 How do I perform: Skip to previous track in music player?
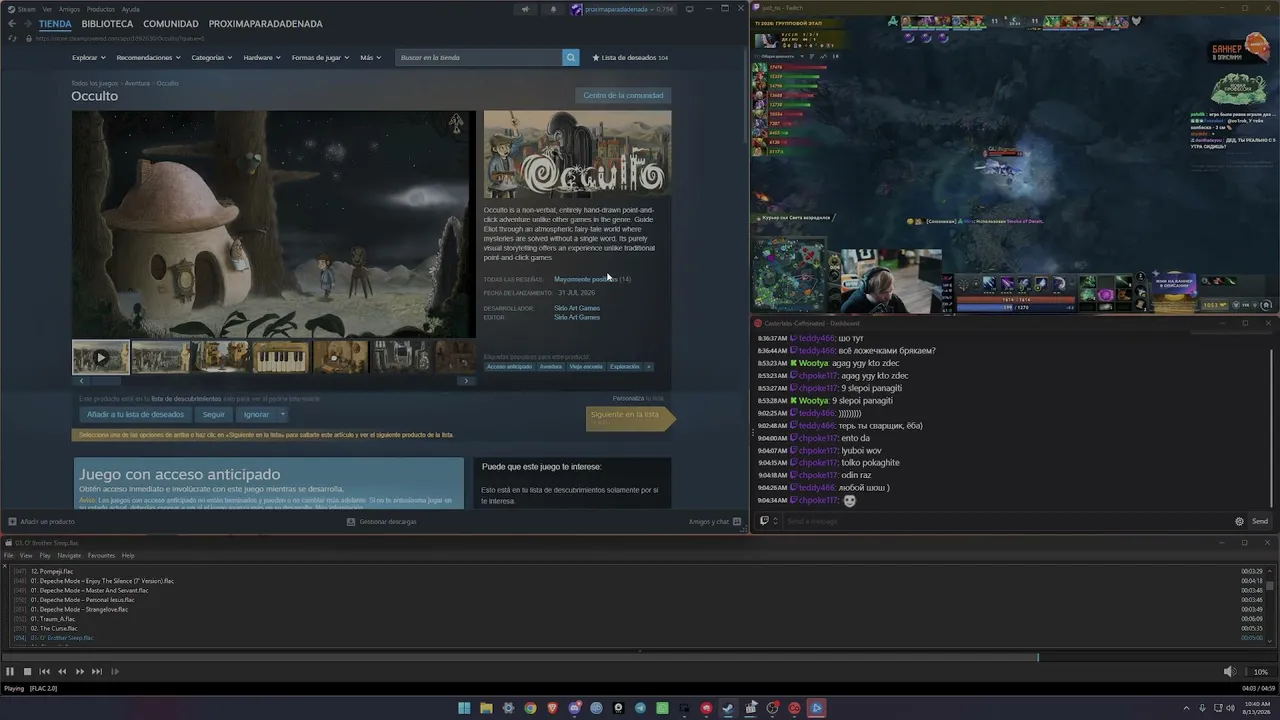point(44,672)
